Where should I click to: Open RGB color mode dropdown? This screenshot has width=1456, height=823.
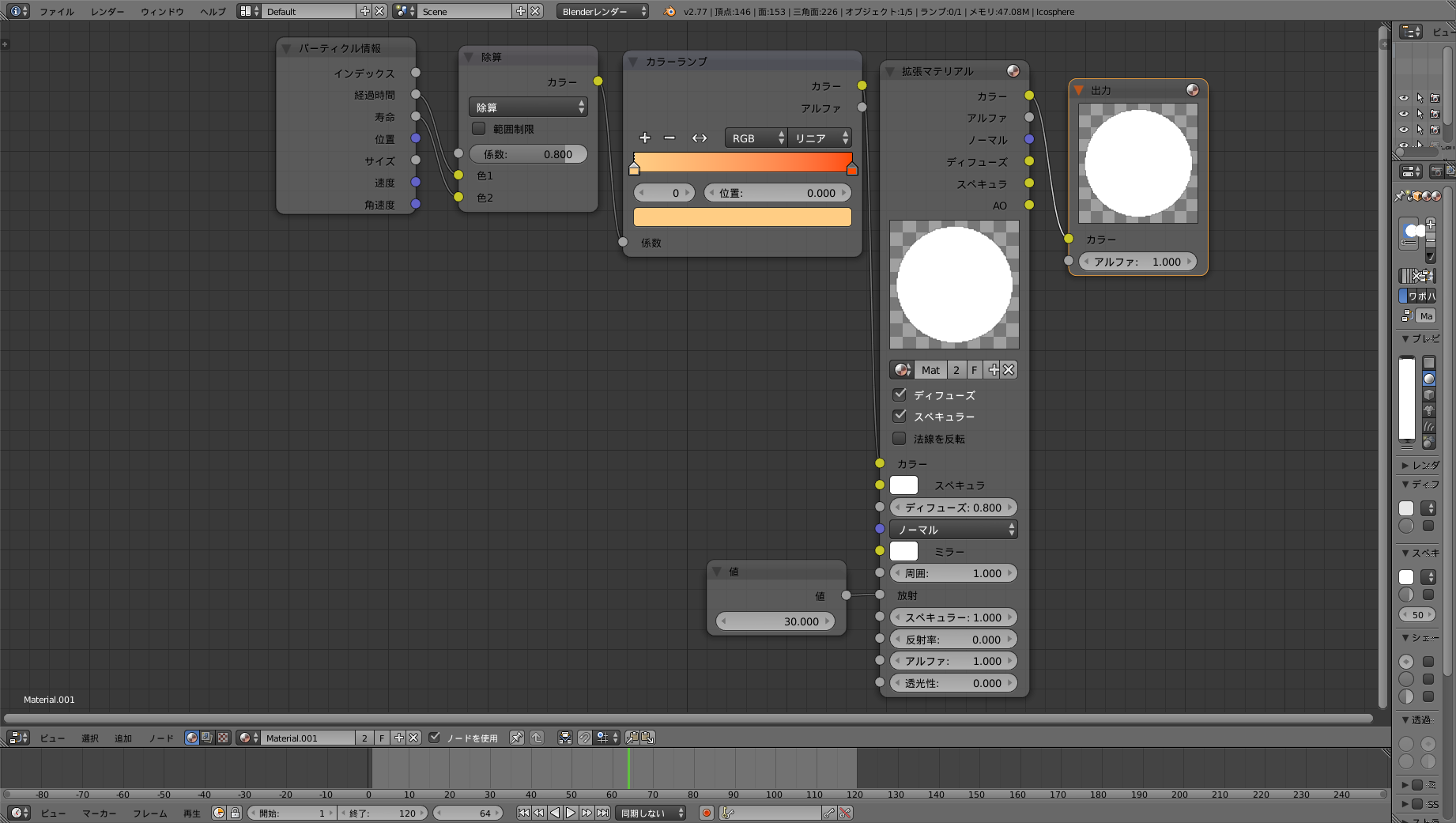tap(756, 138)
